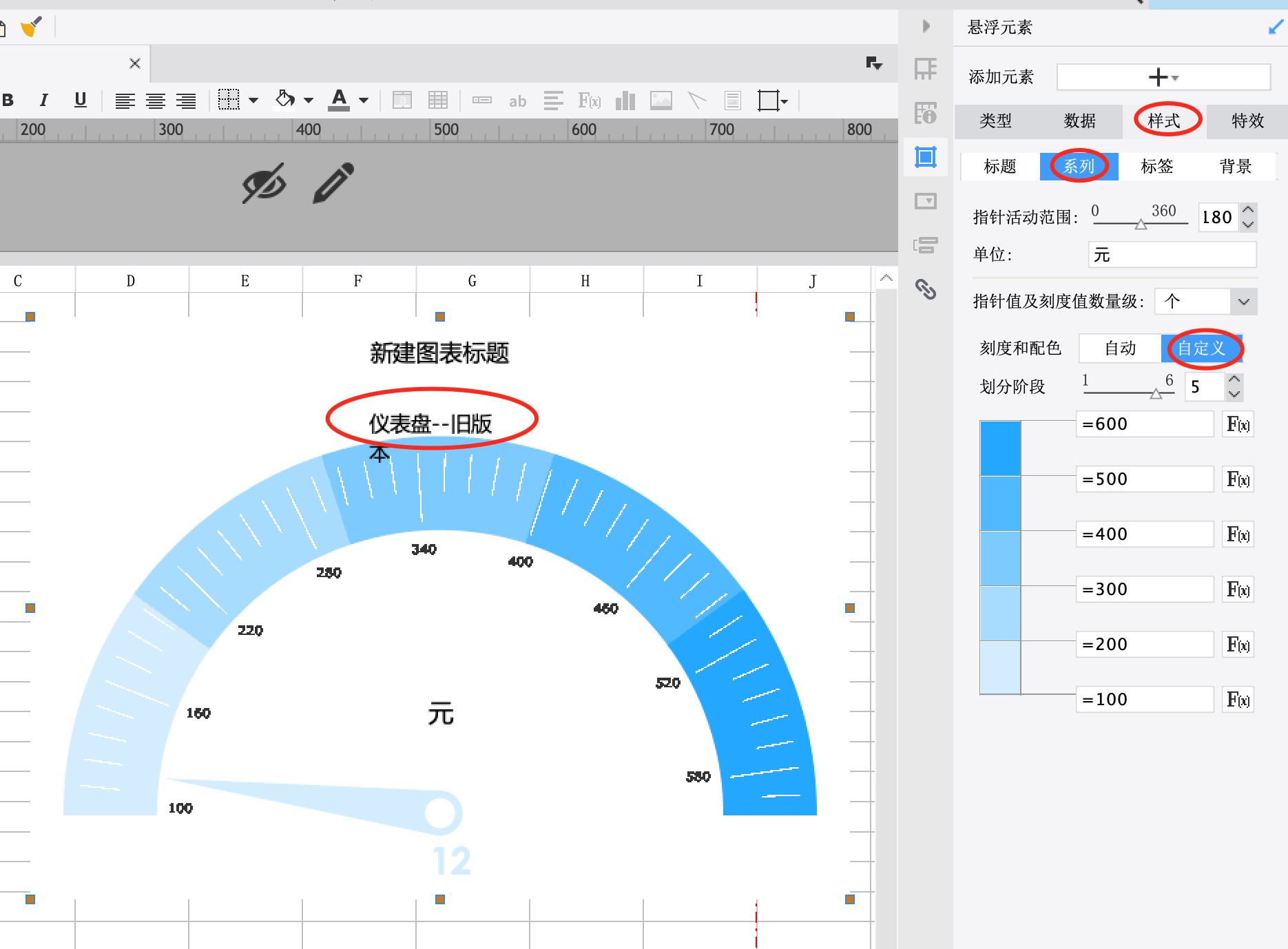1288x949 pixels.
Task: Open the hyperlink sidebar icon
Action: 926,289
